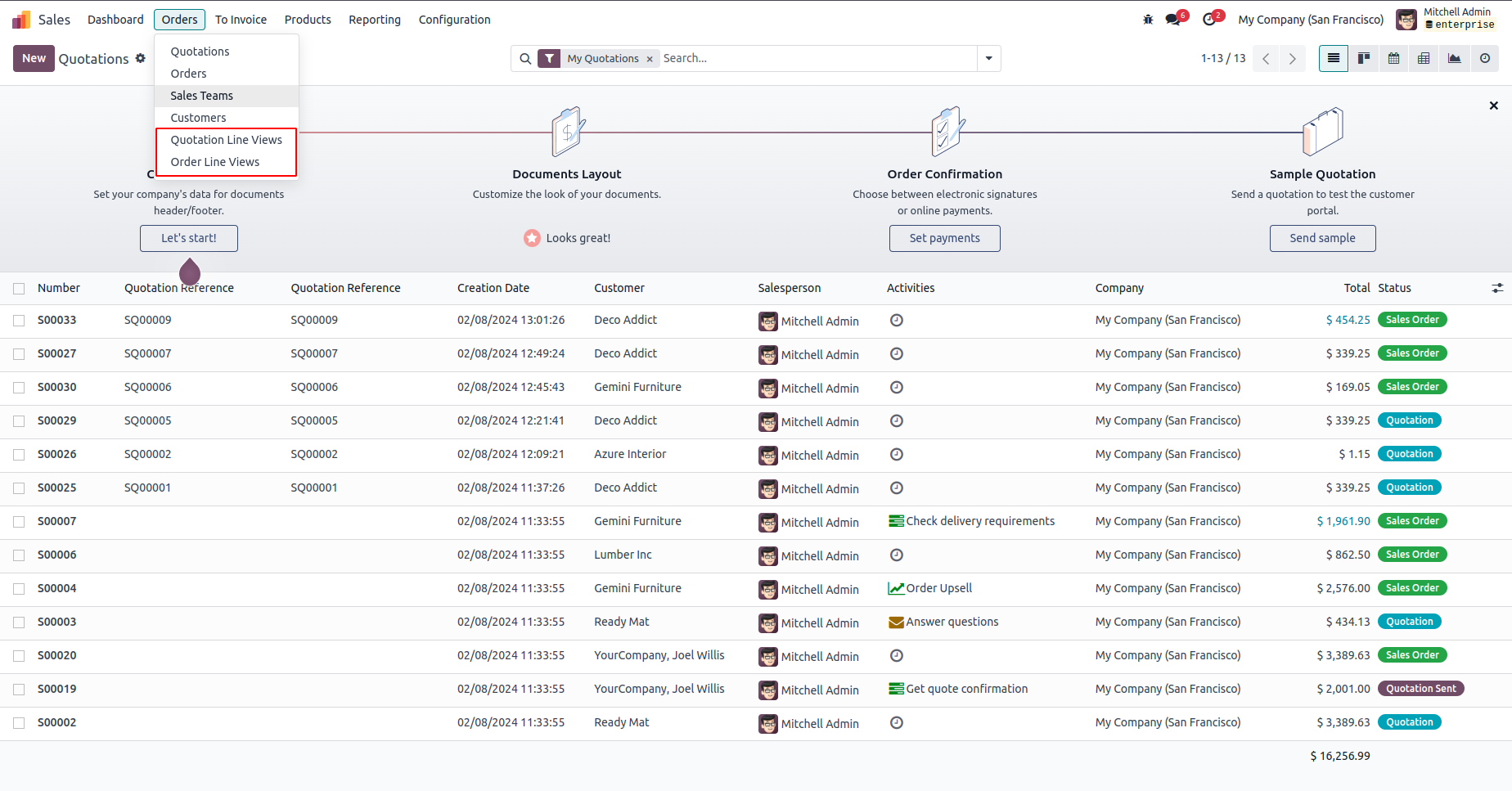
Task: Open the Sales app home icon
Action: coord(21,20)
